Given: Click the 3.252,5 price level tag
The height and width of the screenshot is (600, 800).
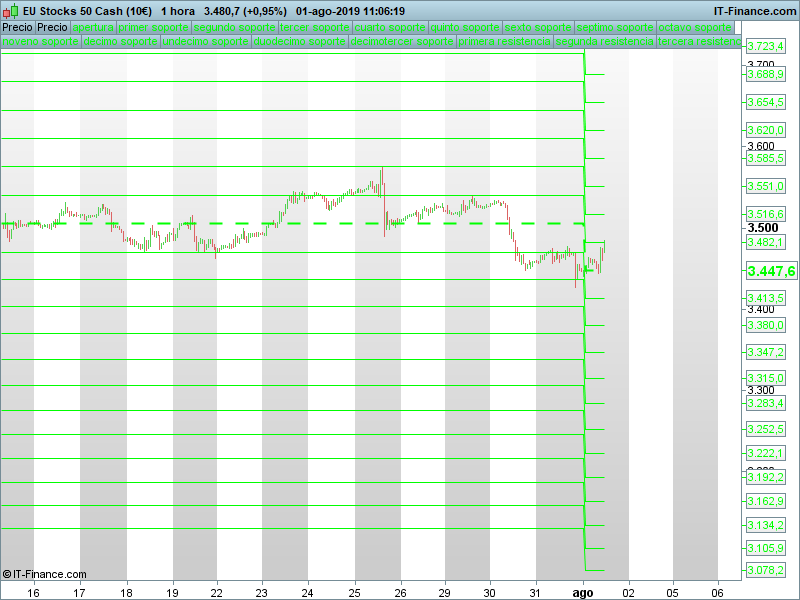Looking at the screenshot, I should coord(765,429).
